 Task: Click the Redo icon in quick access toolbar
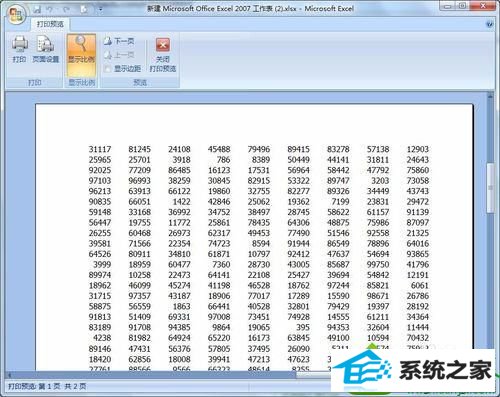pos(66,9)
